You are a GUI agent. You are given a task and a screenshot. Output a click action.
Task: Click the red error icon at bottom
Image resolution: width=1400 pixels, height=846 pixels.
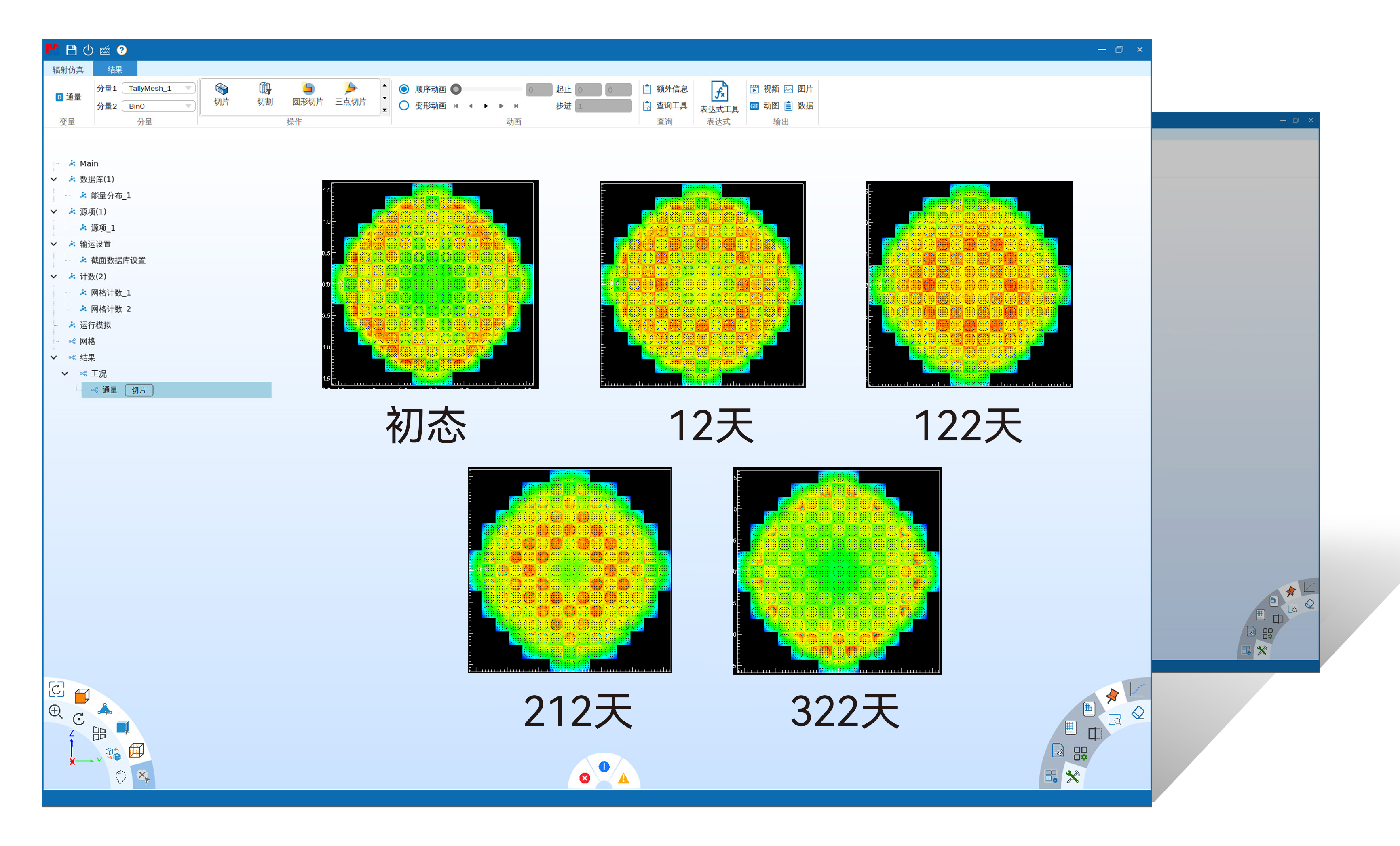(x=585, y=778)
